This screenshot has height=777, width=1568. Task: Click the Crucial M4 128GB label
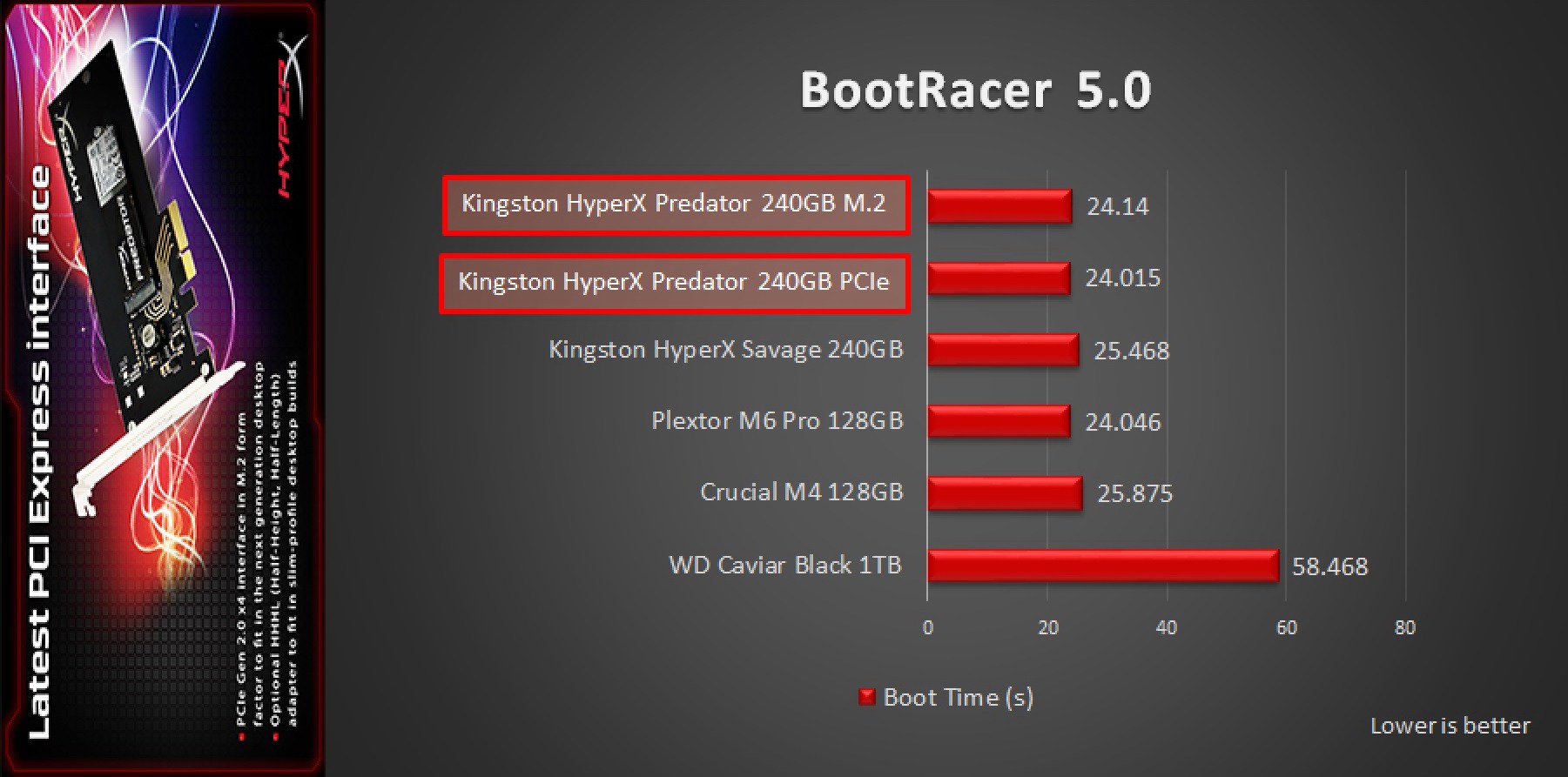802,492
